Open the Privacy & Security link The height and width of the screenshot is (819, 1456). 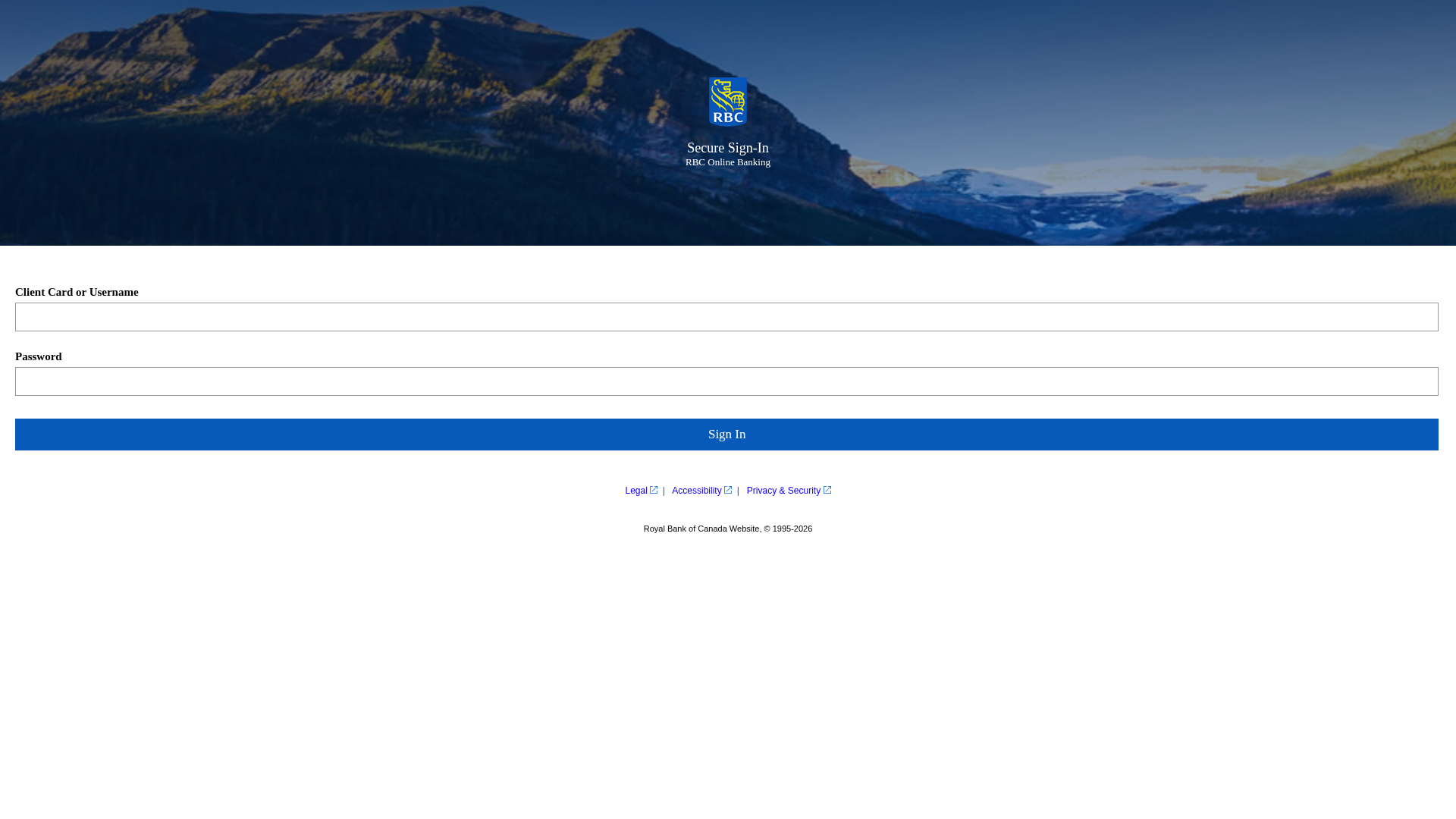[x=783, y=491]
